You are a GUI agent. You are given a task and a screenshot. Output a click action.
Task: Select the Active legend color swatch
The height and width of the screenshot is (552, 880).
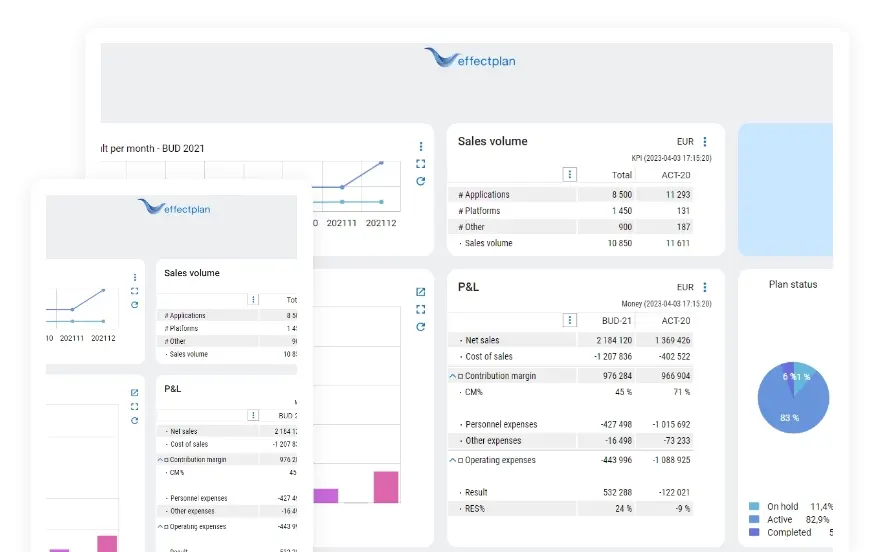click(754, 519)
